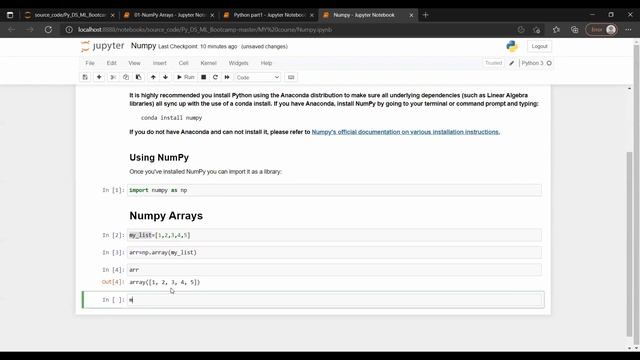This screenshot has height=360, width=640.
Task: Reload the page with refresh icon
Action: 48,30
